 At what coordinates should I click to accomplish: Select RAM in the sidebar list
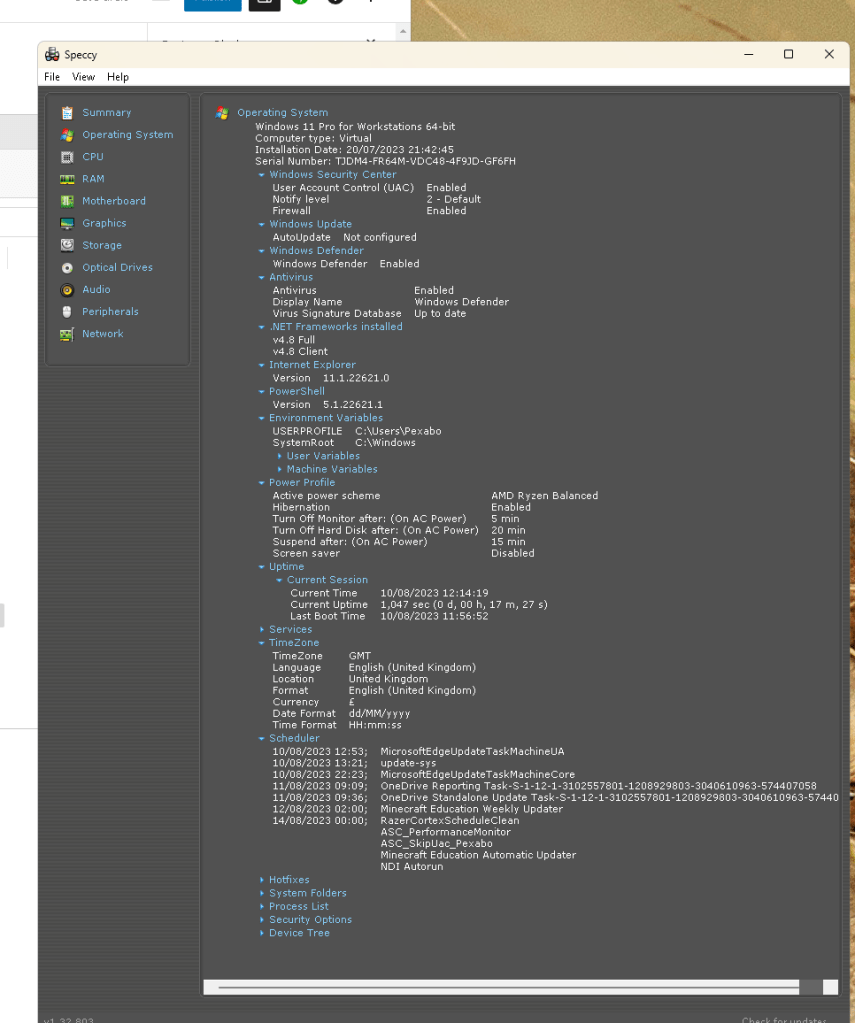pos(93,179)
